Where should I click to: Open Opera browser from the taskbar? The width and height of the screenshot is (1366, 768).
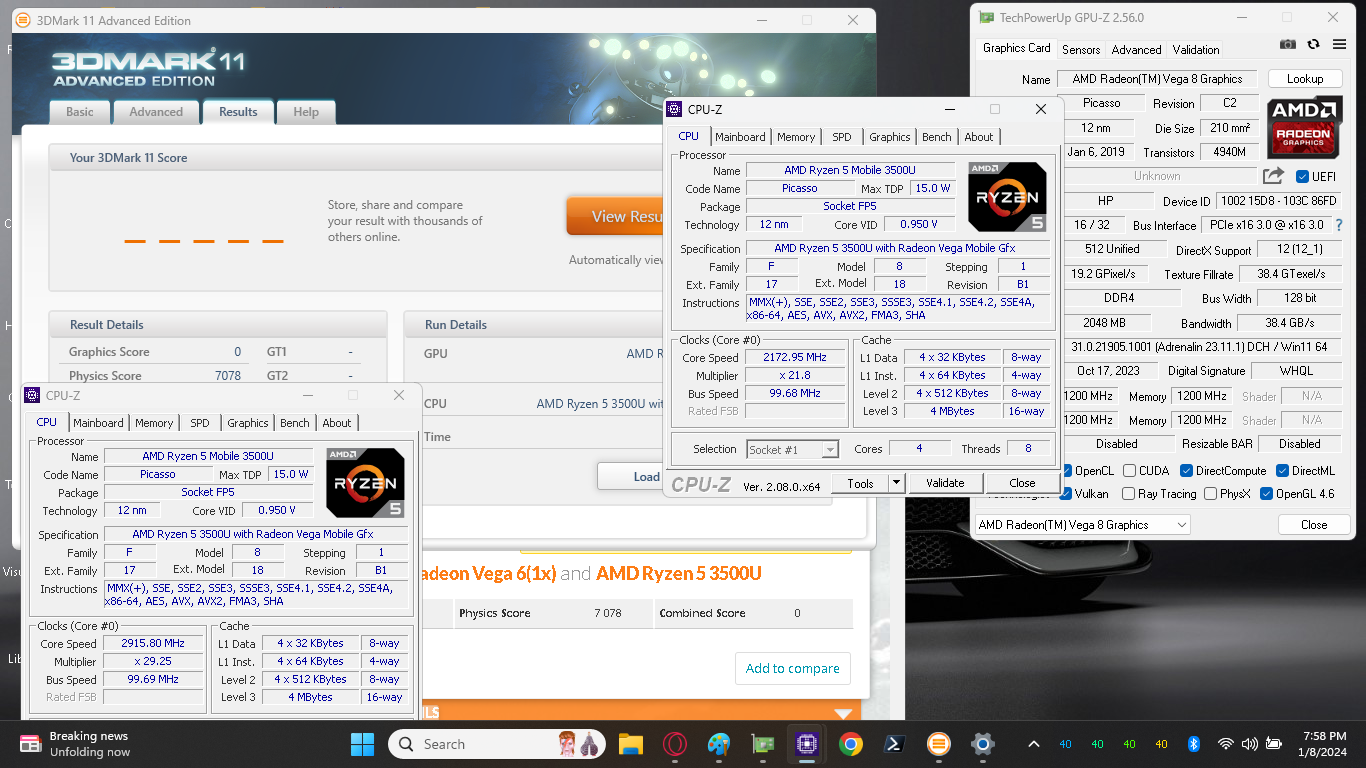click(x=674, y=744)
